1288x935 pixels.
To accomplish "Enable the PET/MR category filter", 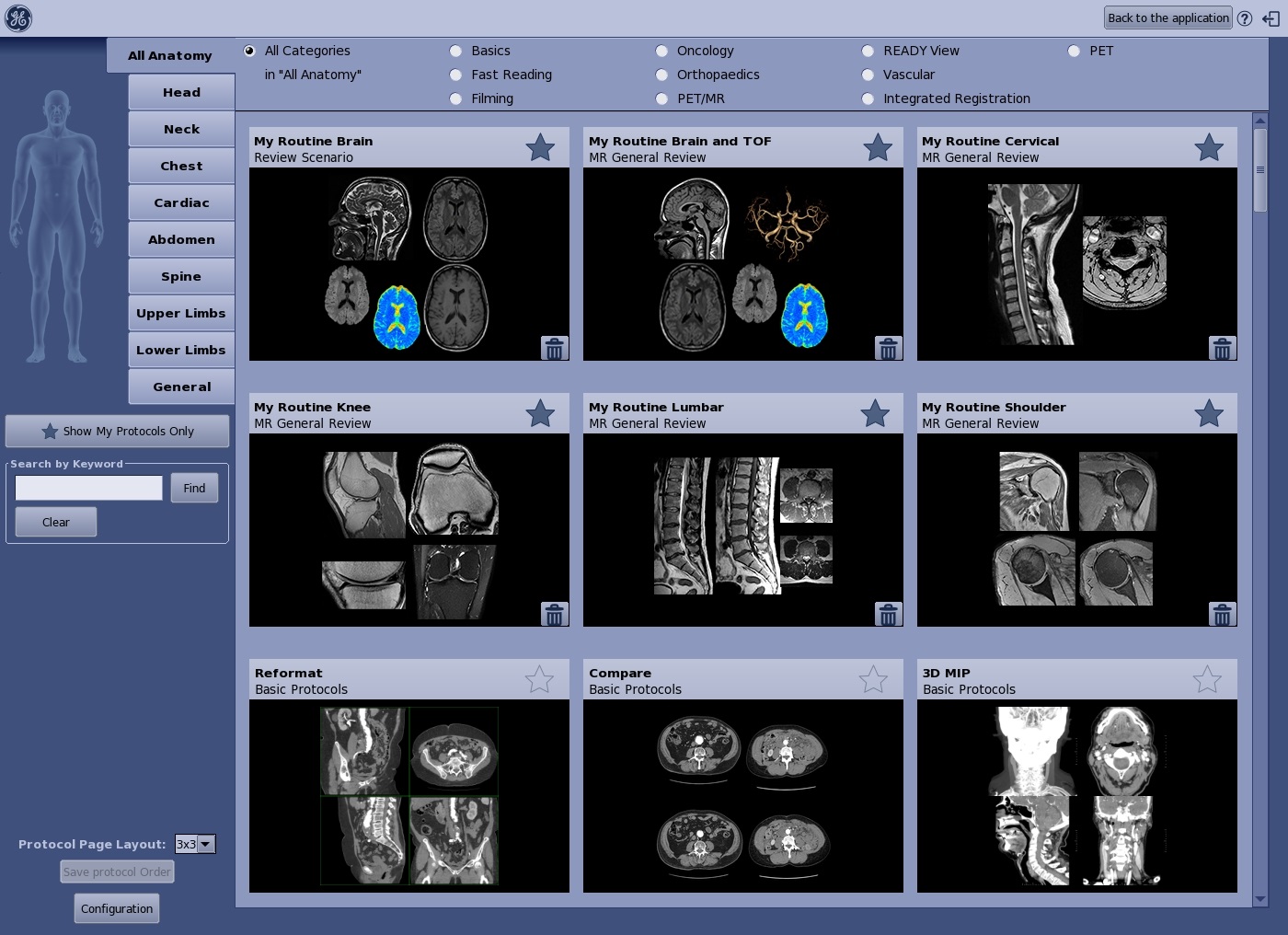I will coord(661,99).
